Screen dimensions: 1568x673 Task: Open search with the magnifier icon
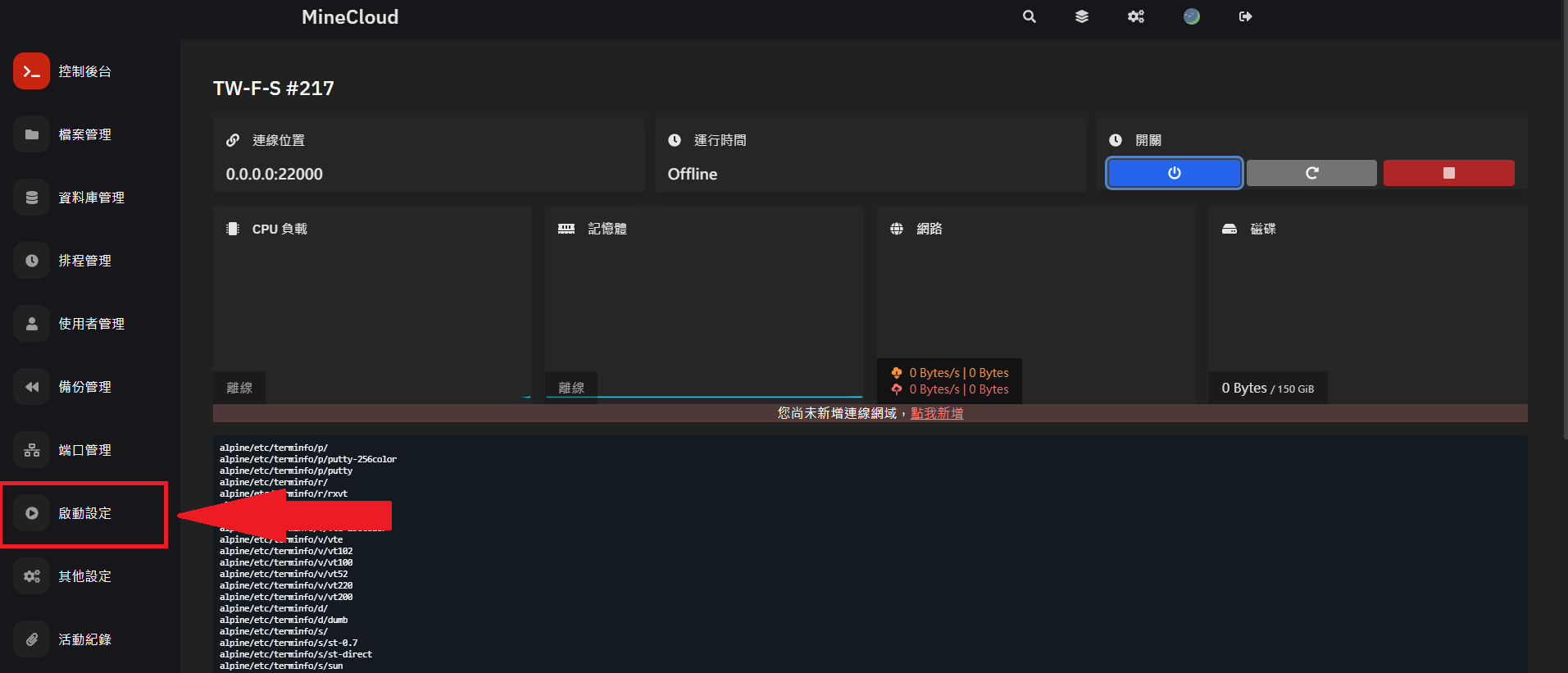pyautogui.click(x=1029, y=16)
